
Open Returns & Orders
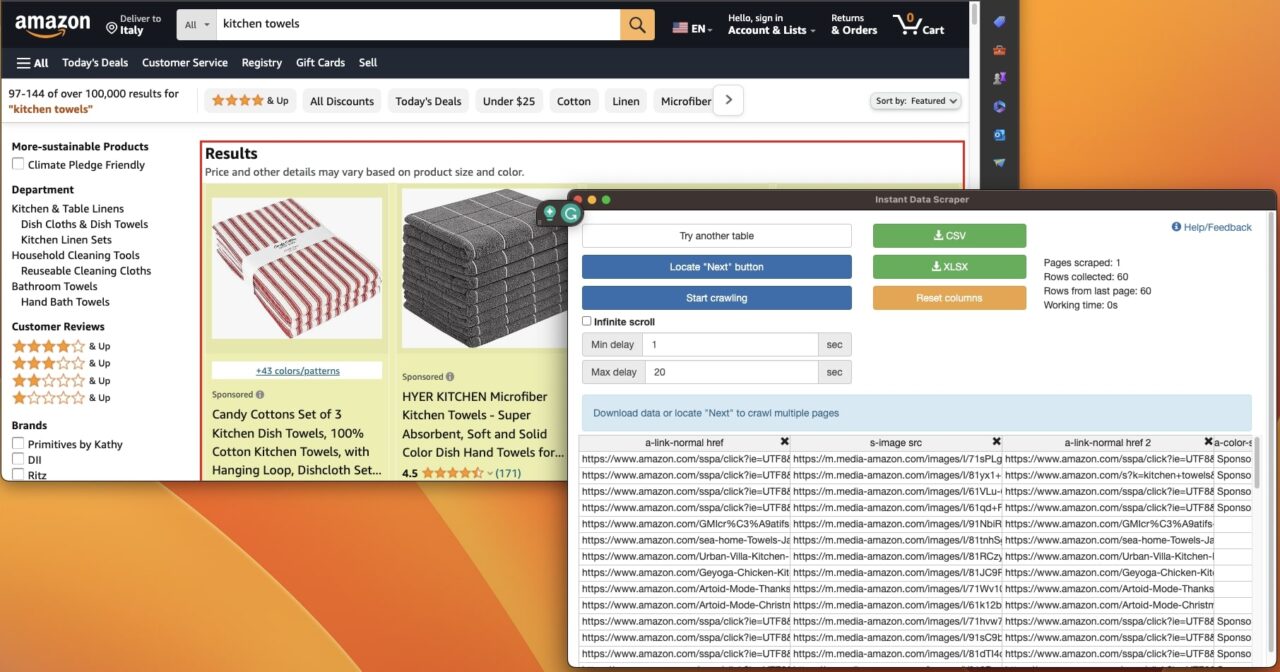coord(854,25)
